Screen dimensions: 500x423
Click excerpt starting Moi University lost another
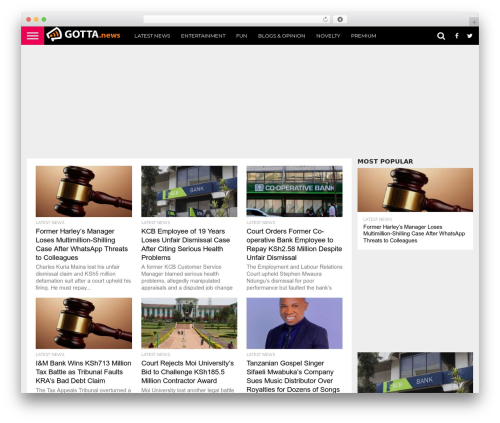point(187,390)
